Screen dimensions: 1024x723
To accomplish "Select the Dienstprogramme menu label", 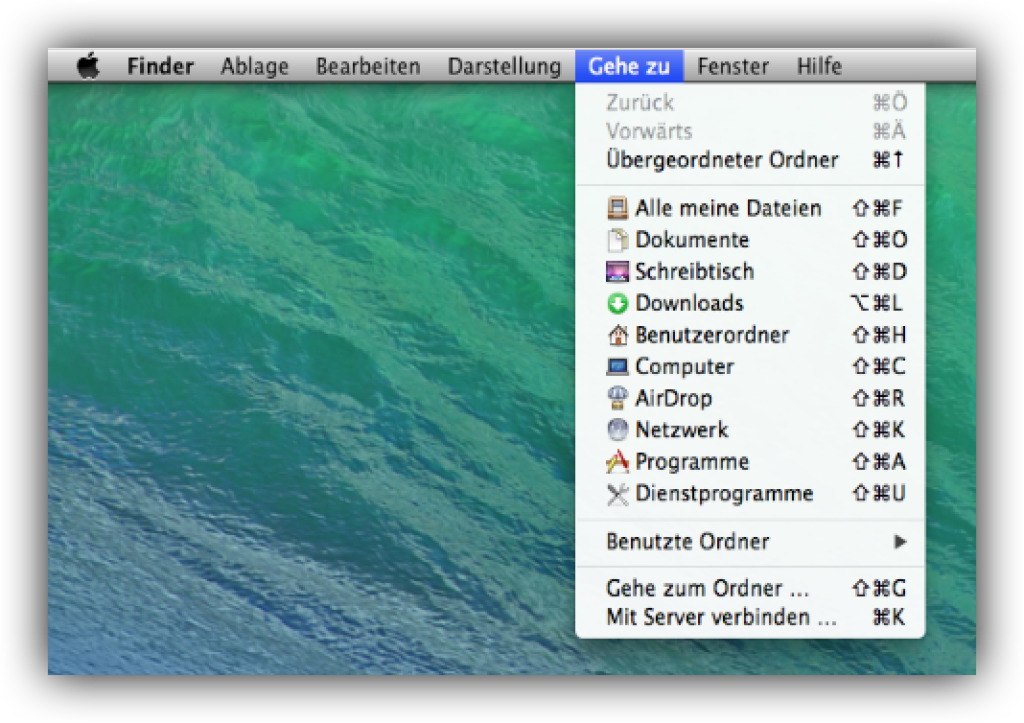I will pos(724,493).
